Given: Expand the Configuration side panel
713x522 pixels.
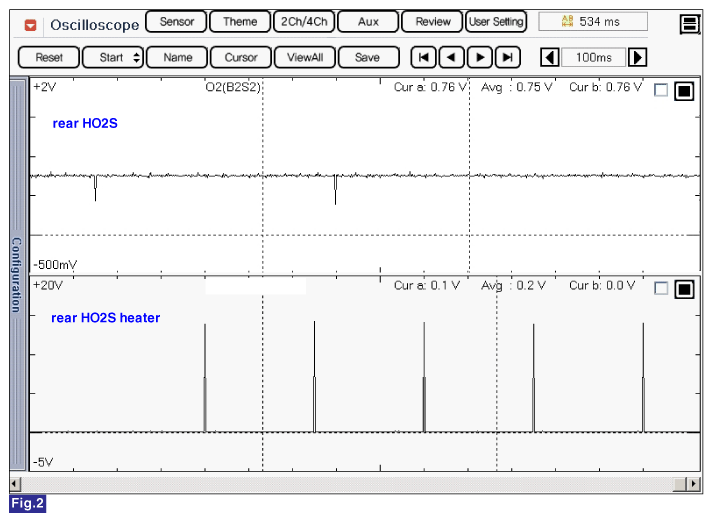Looking at the screenshot, I should tap(16, 275).
